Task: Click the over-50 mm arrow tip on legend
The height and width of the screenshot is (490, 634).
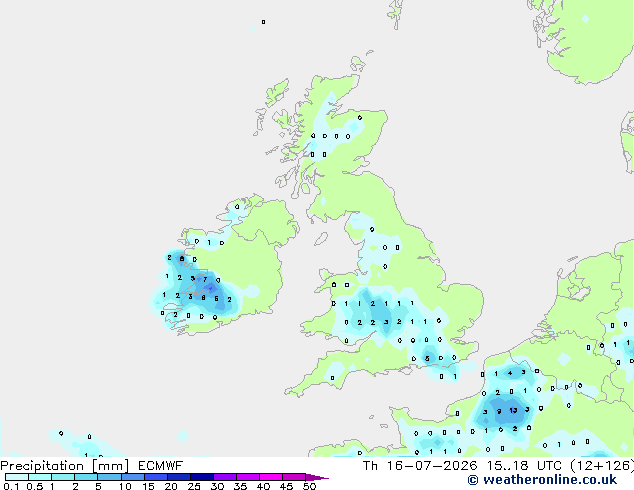Action: (x=317, y=477)
